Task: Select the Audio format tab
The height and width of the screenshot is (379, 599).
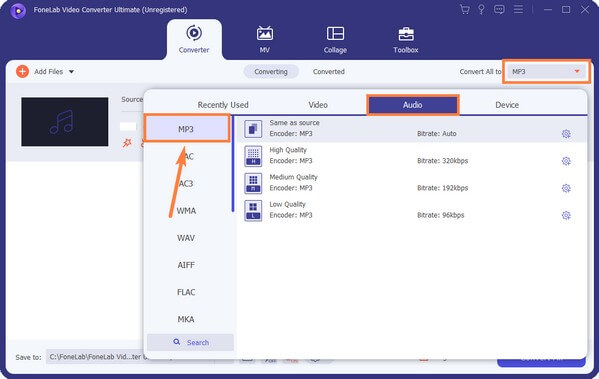Action: click(413, 105)
